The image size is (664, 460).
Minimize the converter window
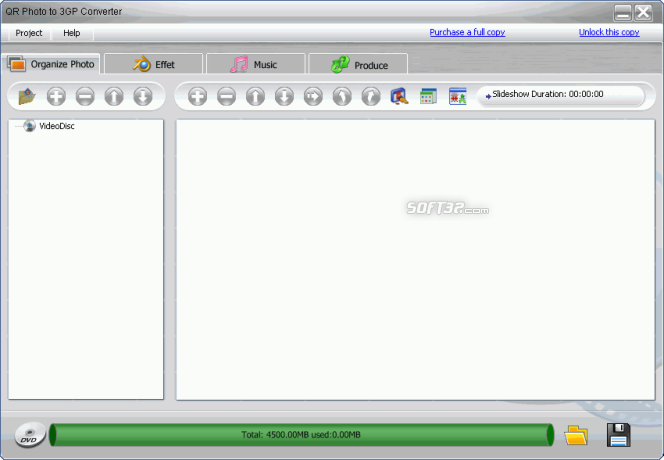[623, 12]
